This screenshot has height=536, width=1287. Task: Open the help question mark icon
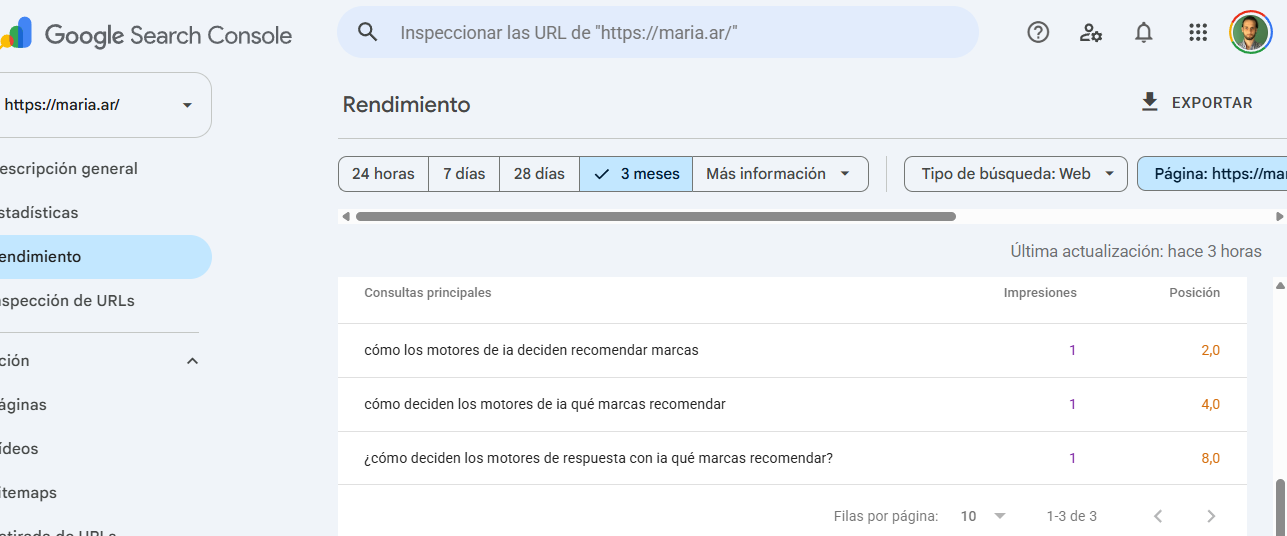[x=1038, y=32]
